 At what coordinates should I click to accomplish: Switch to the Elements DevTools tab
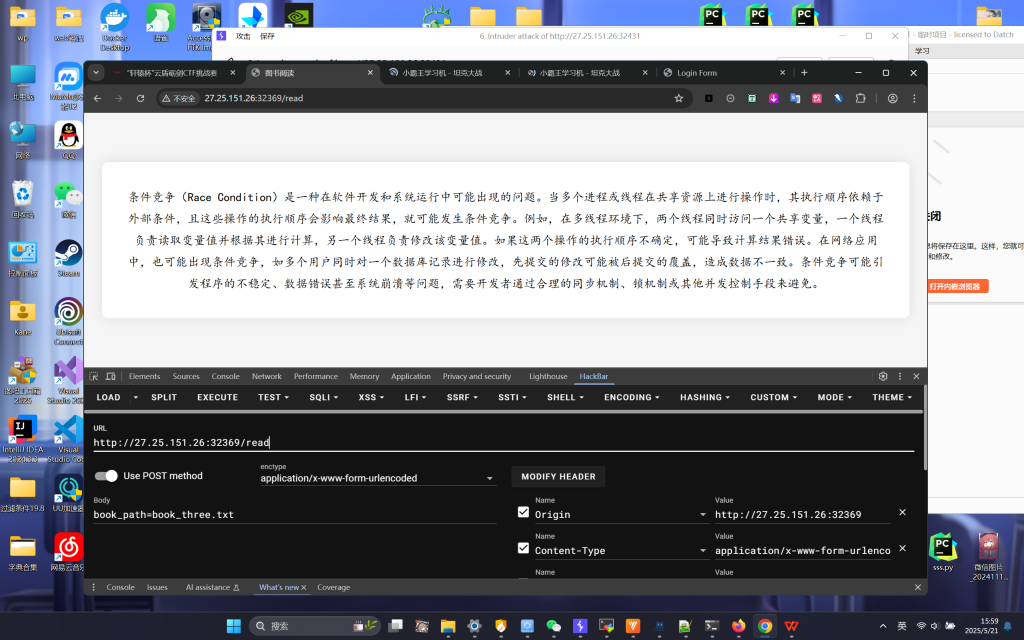[x=144, y=376]
